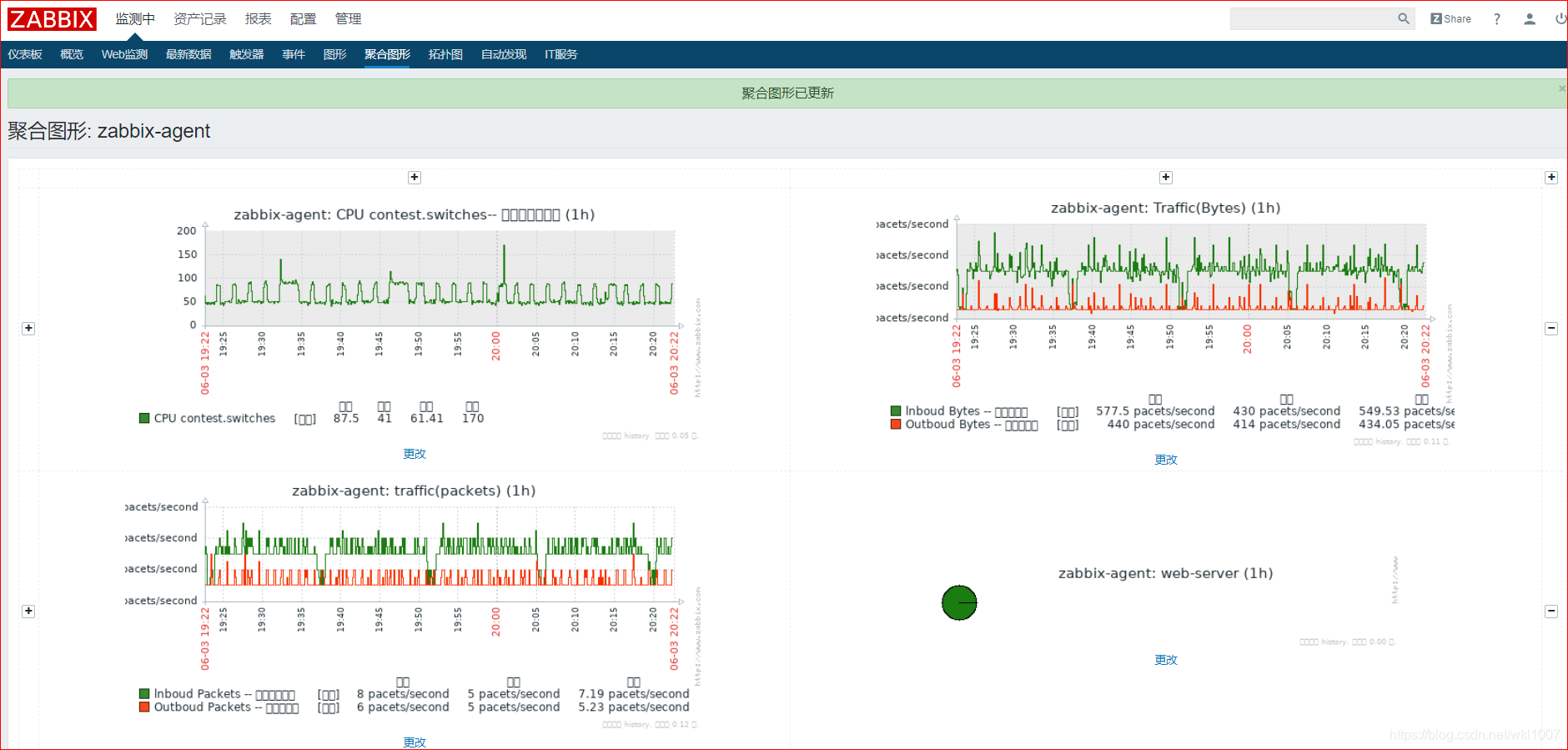
Task: Click the 聚合图形: zabbix-agent page heading
Action: click(109, 131)
